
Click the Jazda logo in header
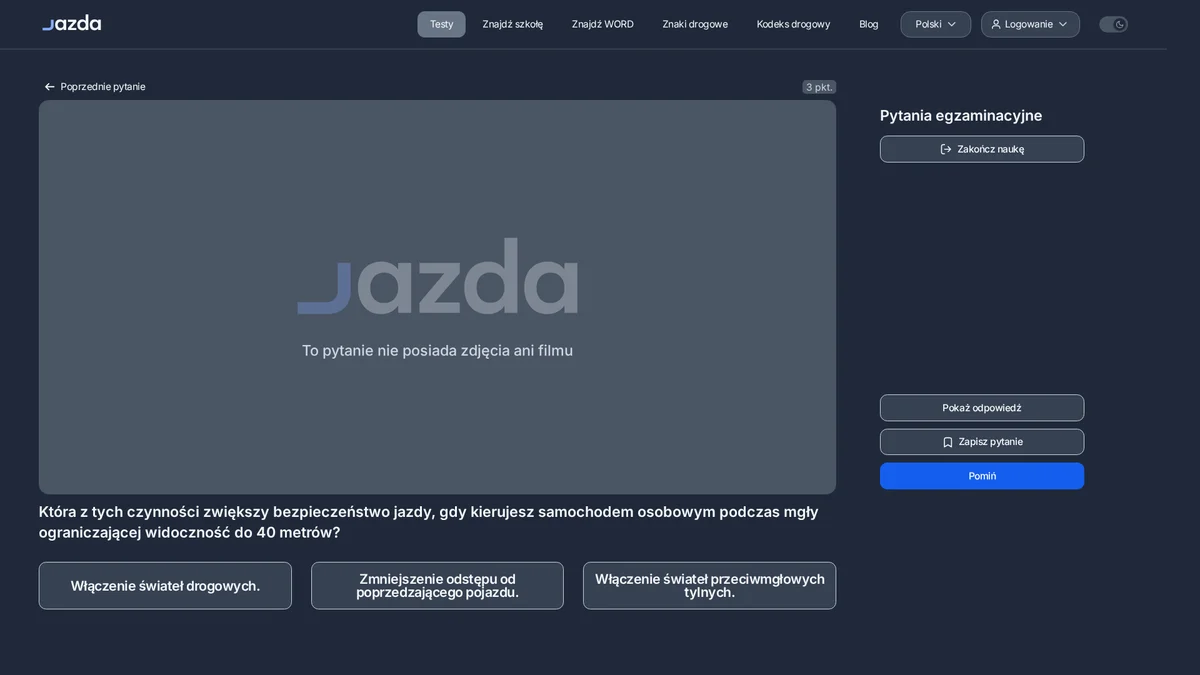71,23
